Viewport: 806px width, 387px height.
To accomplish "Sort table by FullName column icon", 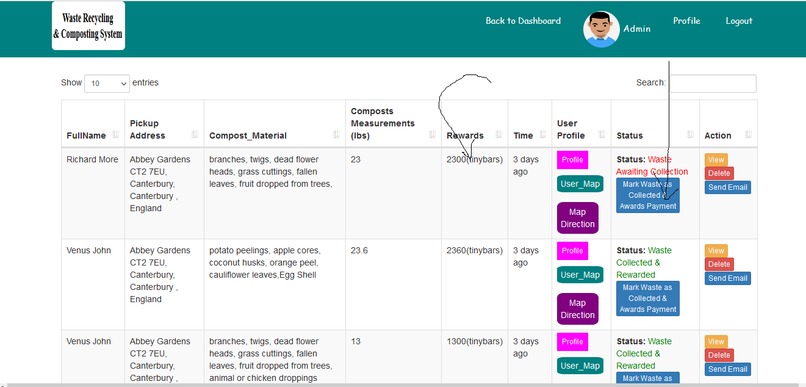I will (x=116, y=135).
